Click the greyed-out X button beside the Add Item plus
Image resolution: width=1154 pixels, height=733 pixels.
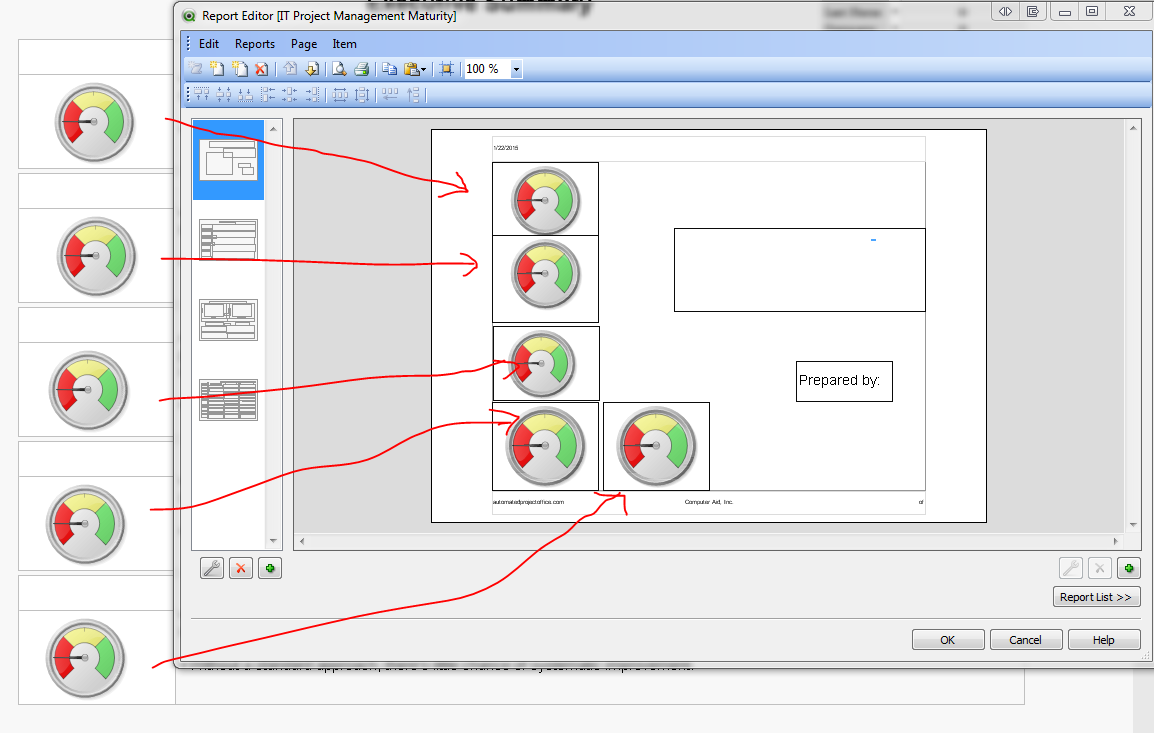(1100, 568)
